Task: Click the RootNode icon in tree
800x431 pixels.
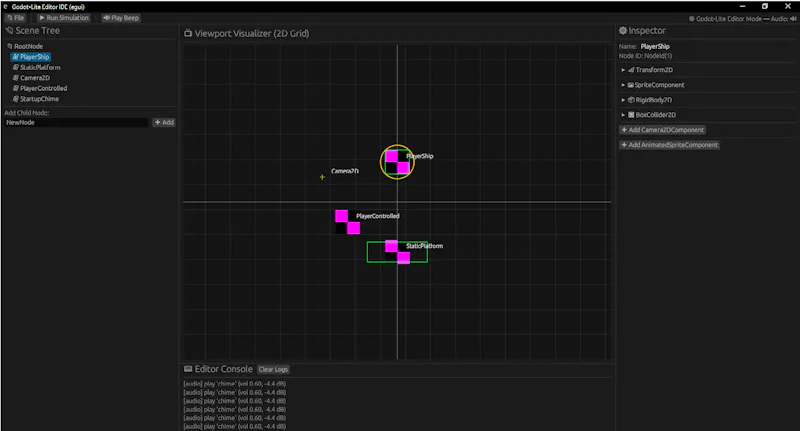Action: click(10, 46)
